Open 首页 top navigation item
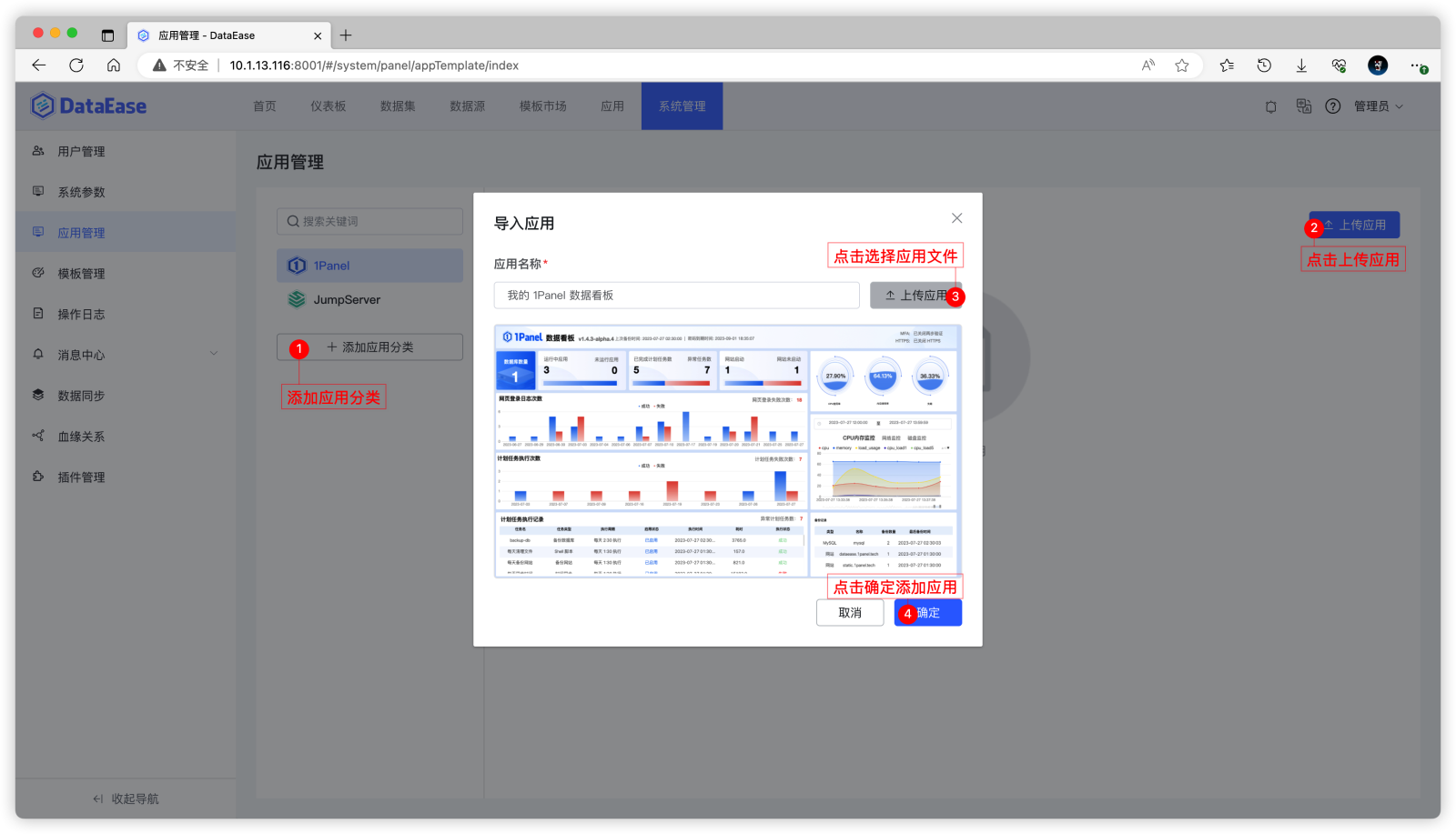The image size is (1456, 834). point(265,106)
